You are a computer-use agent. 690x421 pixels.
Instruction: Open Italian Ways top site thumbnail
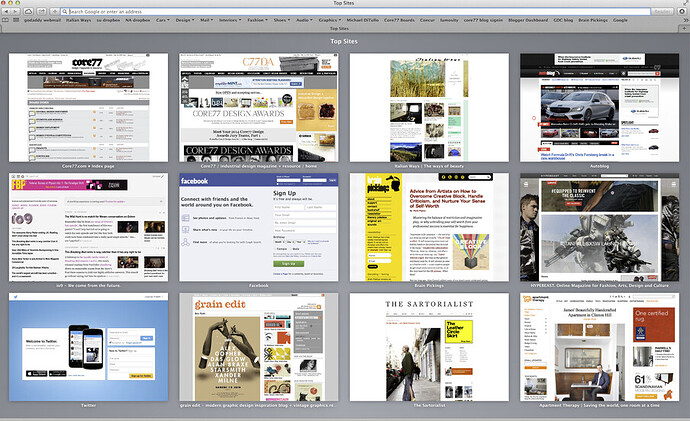point(429,107)
